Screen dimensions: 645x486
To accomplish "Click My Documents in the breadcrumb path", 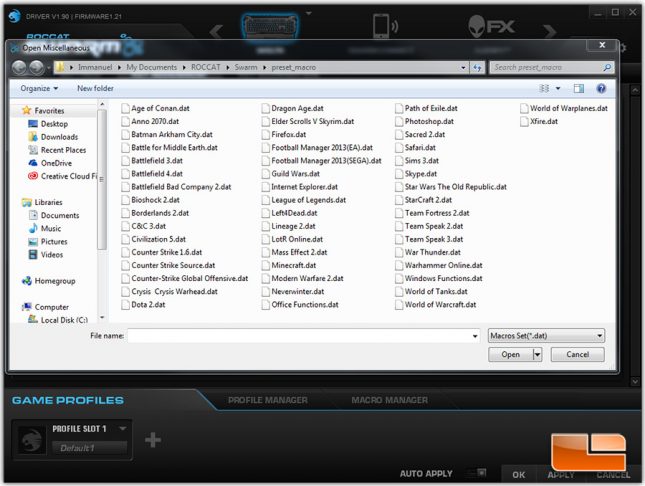I will click(151, 67).
